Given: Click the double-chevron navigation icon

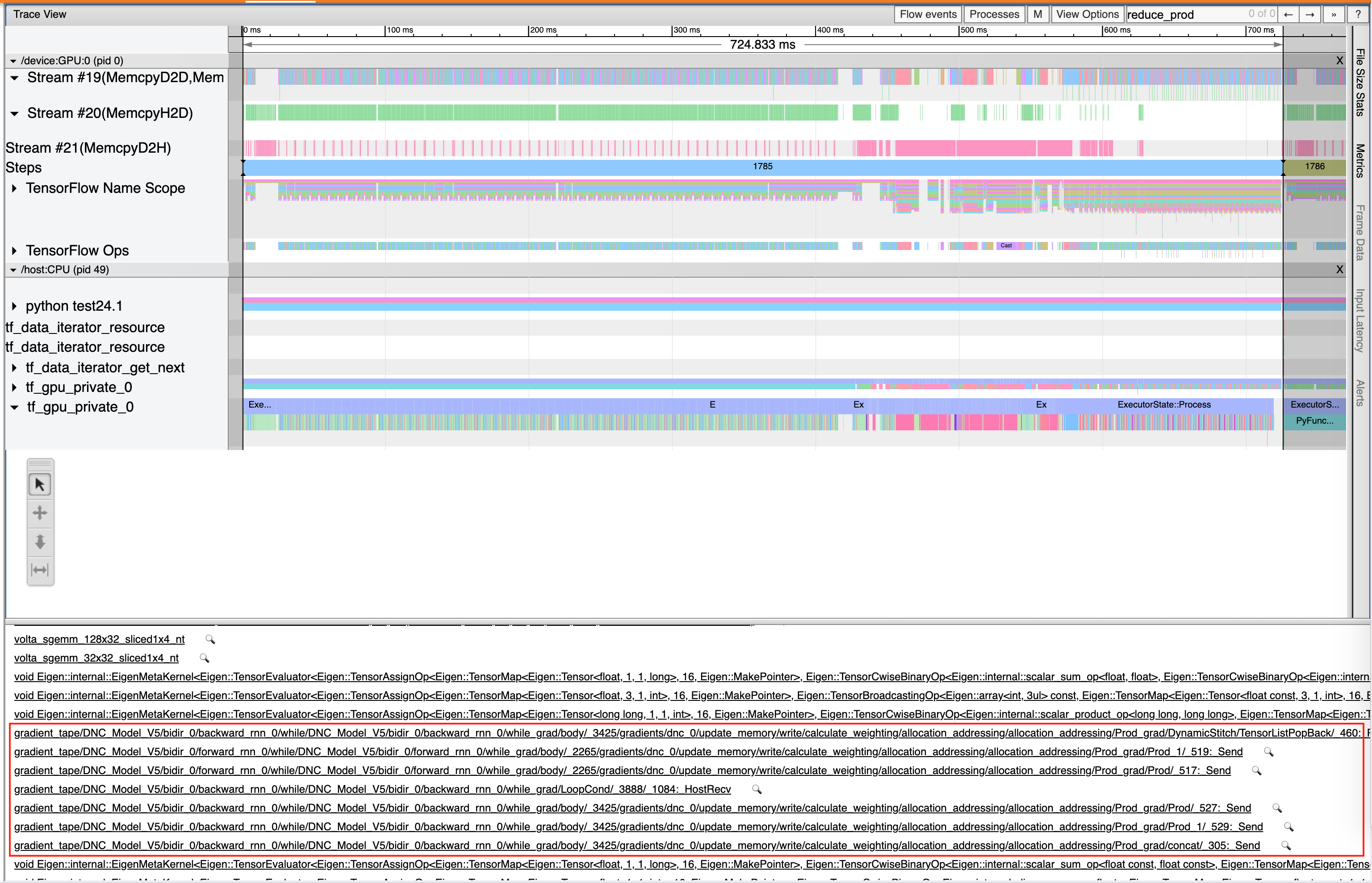Looking at the screenshot, I should pyautogui.click(x=1334, y=14).
